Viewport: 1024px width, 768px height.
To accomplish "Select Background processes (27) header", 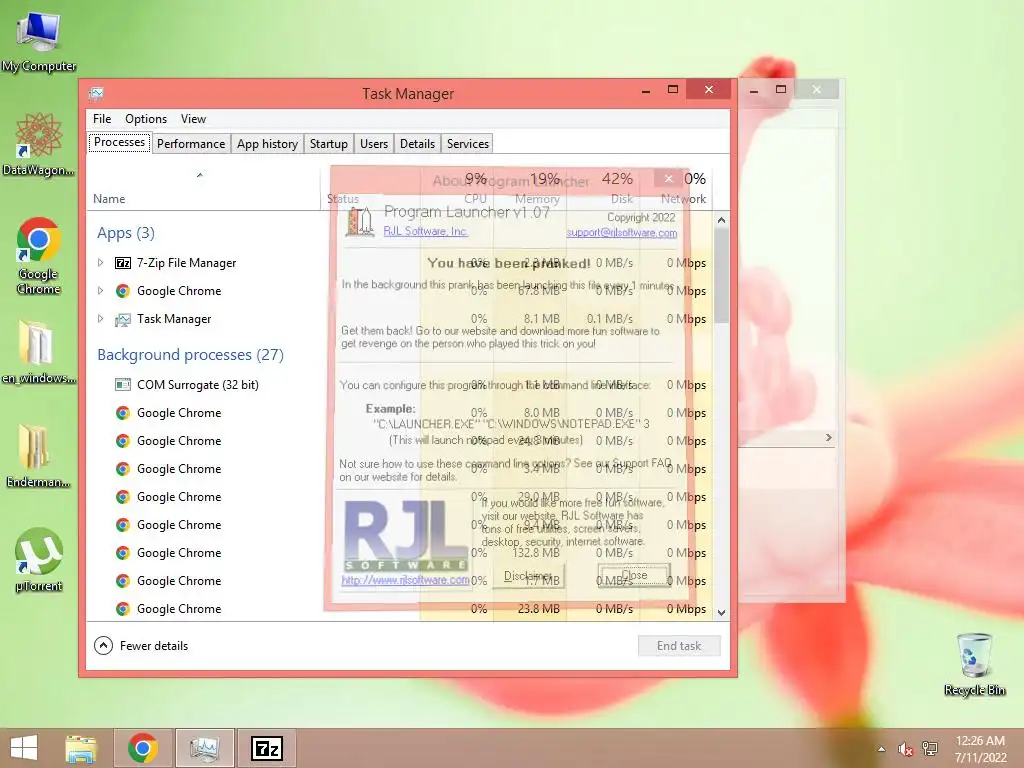I will pos(191,355).
